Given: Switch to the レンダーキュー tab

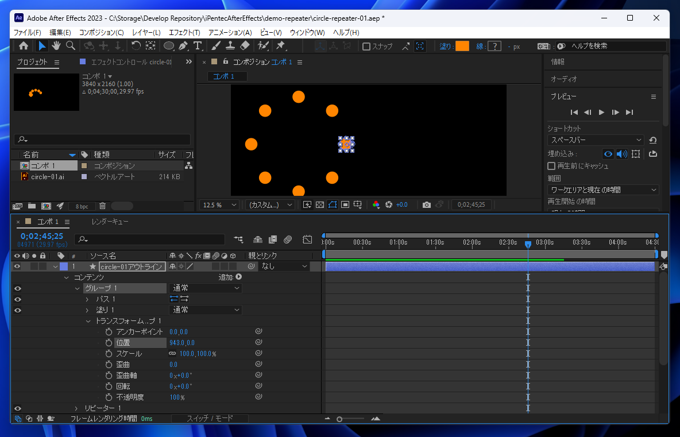Looking at the screenshot, I should tap(110, 221).
